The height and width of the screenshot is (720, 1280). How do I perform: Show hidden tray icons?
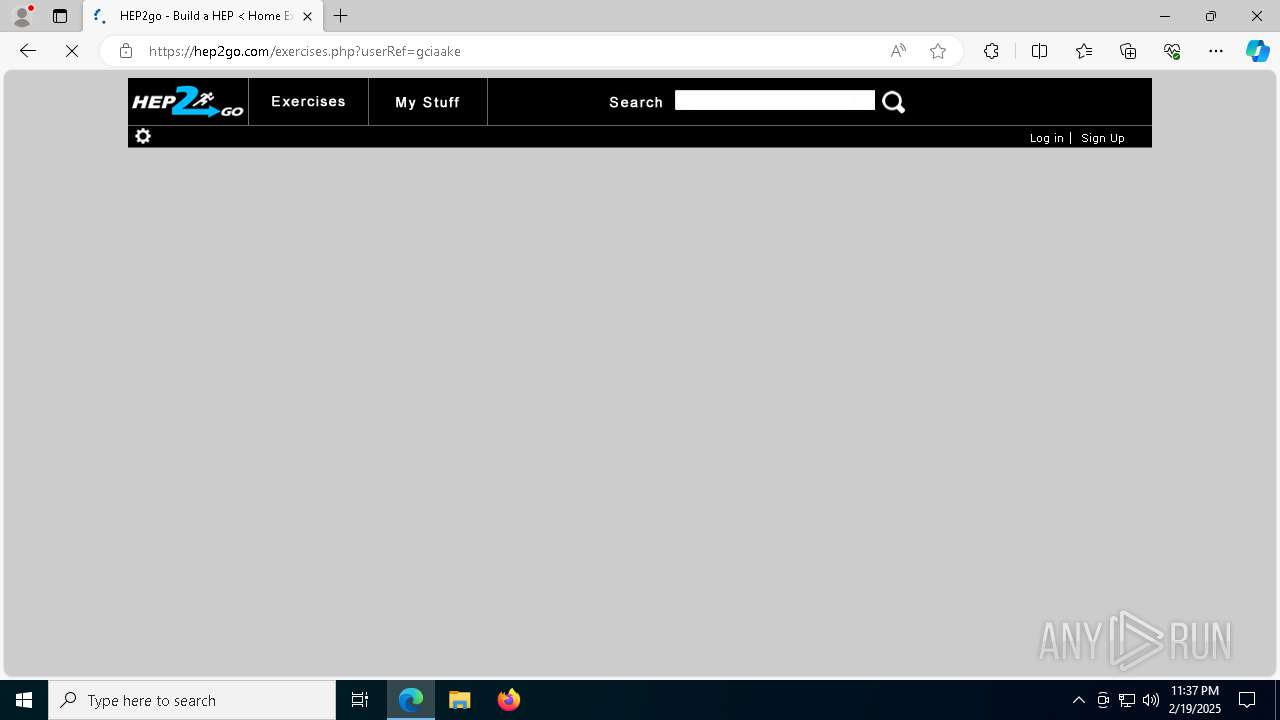coord(1078,700)
